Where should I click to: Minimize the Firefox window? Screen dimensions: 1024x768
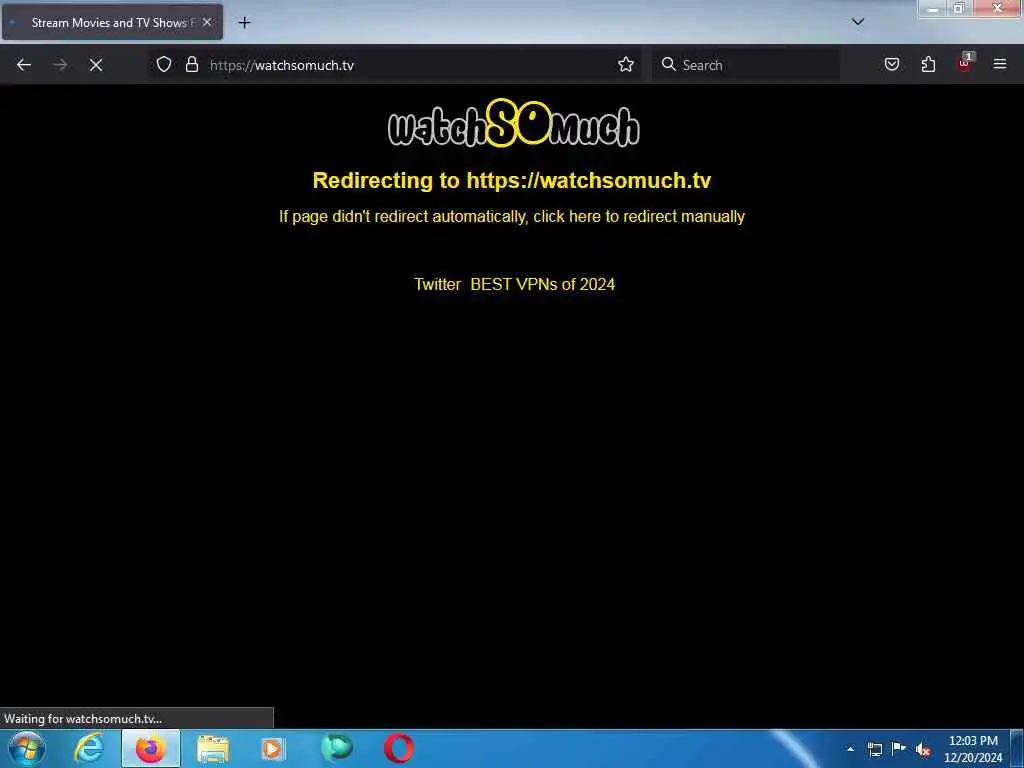click(x=934, y=8)
